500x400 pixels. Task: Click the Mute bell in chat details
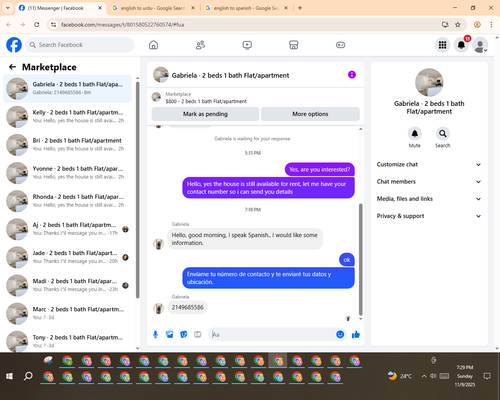click(415, 134)
